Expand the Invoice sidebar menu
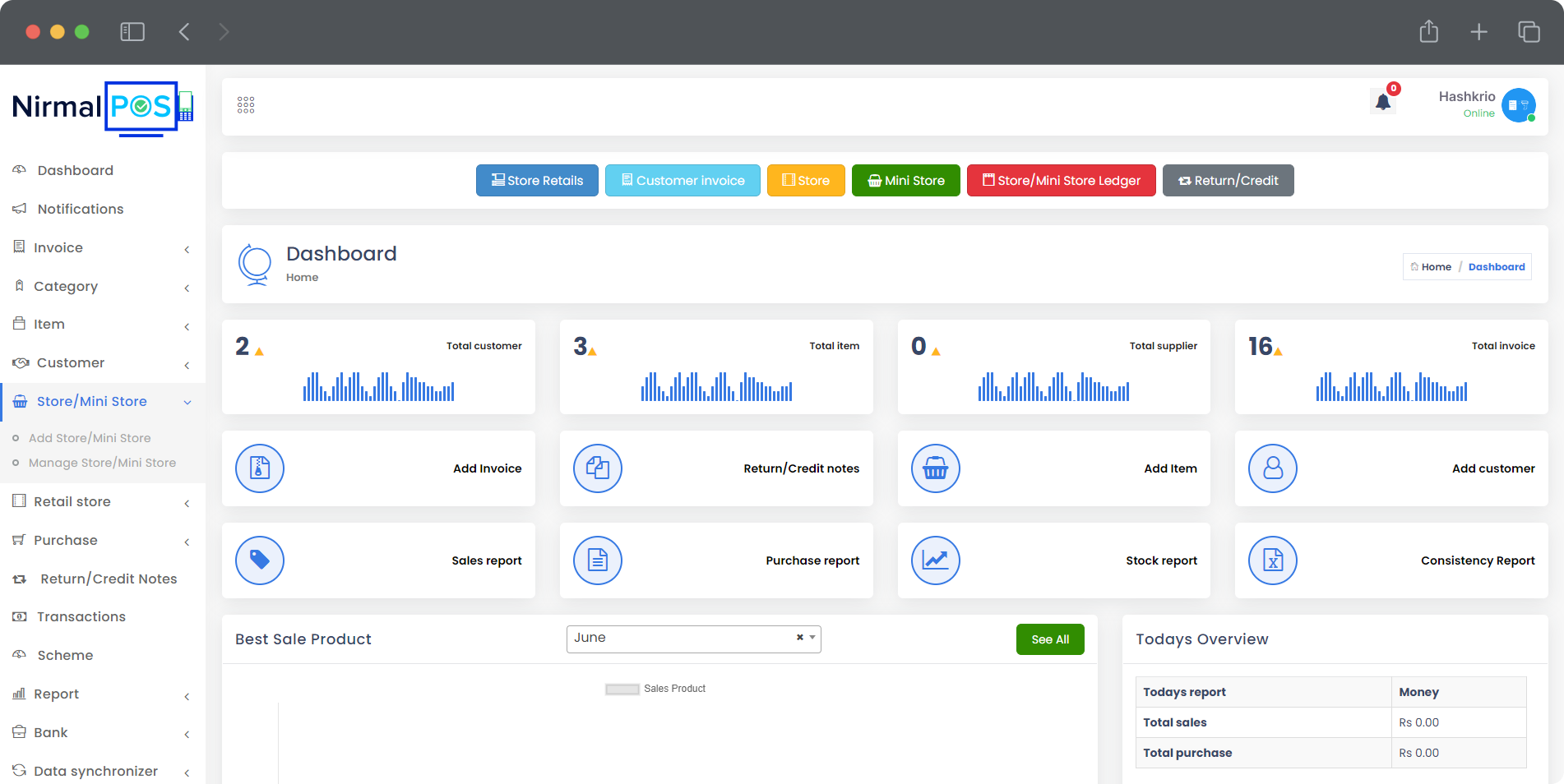The image size is (1564, 784). (103, 247)
